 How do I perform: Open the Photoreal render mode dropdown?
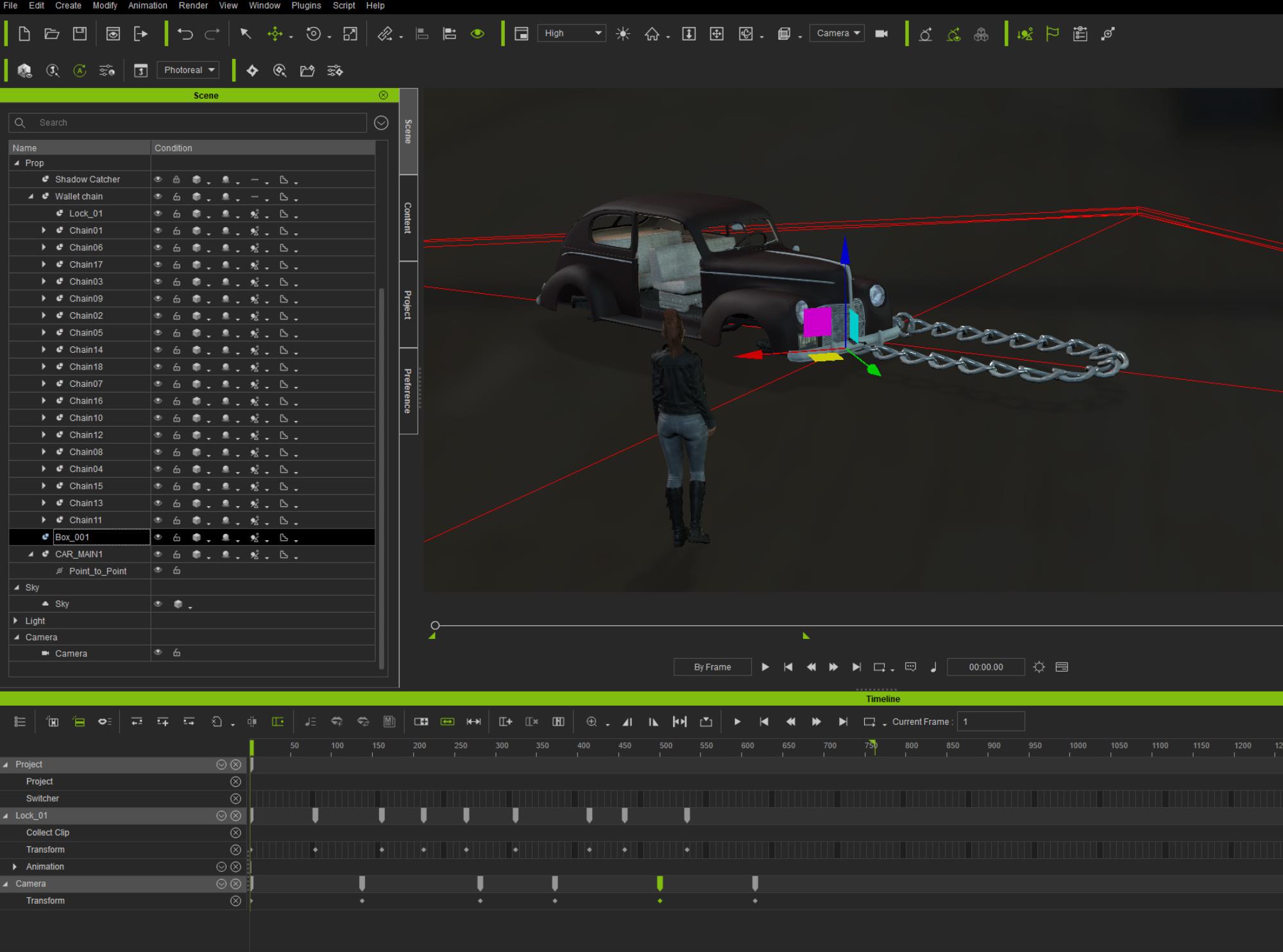pyautogui.click(x=188, y=70)
